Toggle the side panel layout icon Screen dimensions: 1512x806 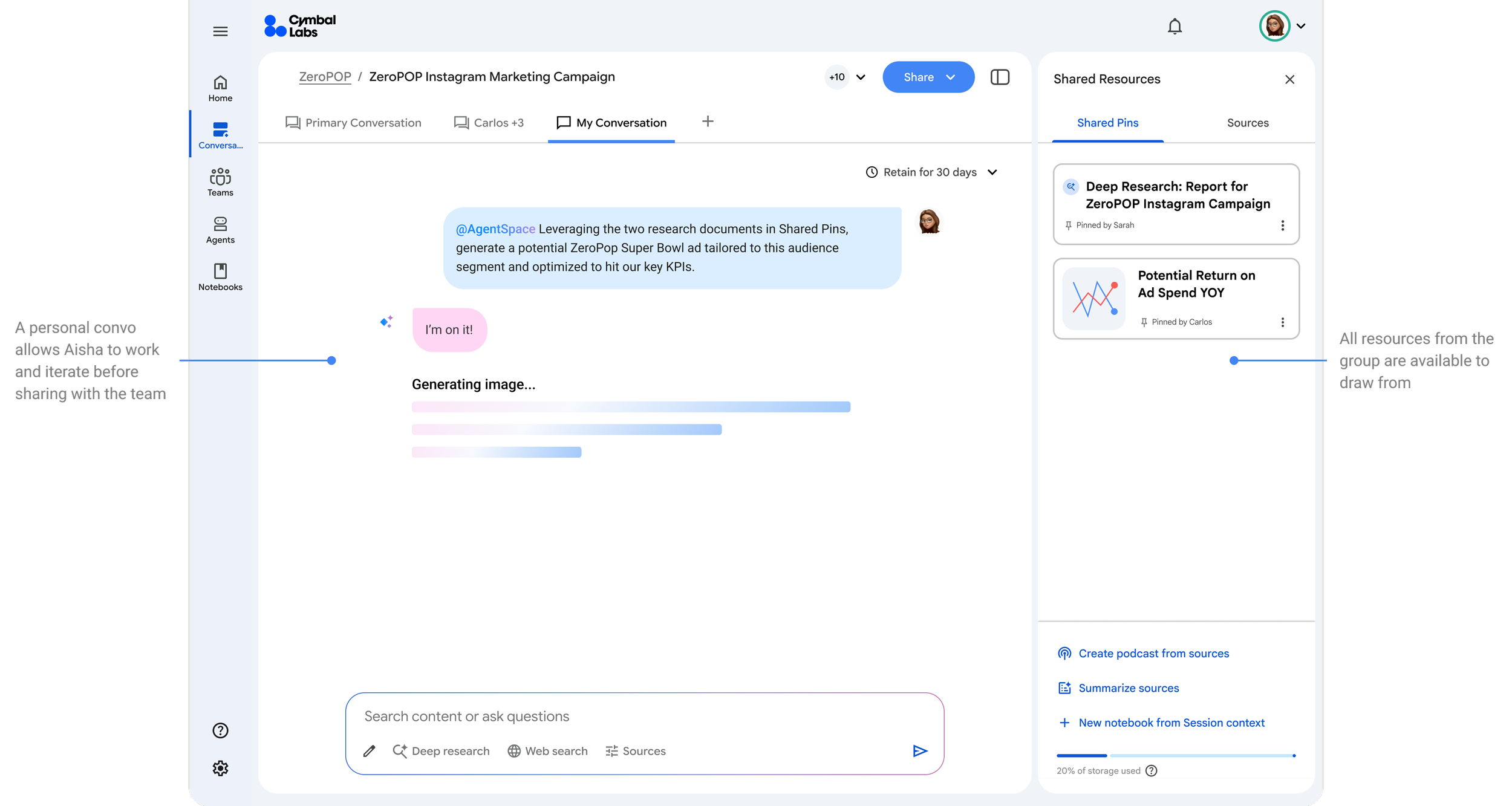tap(1000, 77)
